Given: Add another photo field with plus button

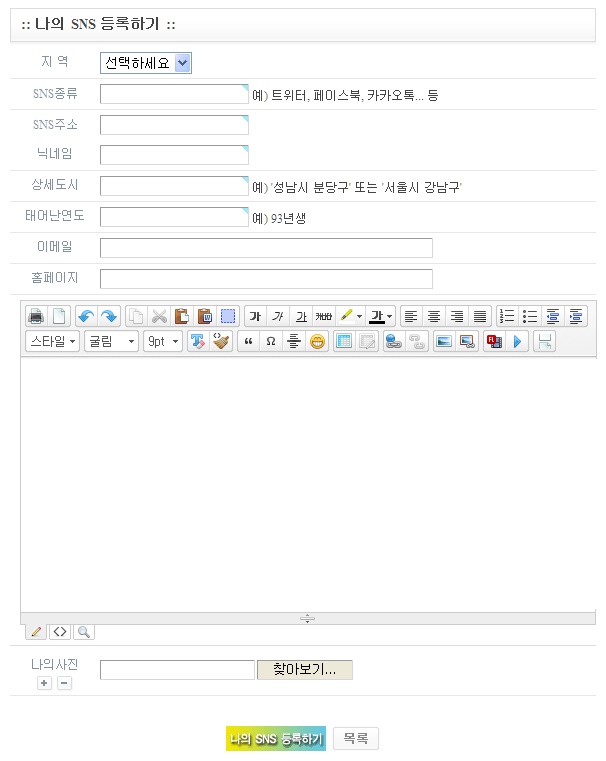Looking at the screenshot, I should click(x=44, y=683).
